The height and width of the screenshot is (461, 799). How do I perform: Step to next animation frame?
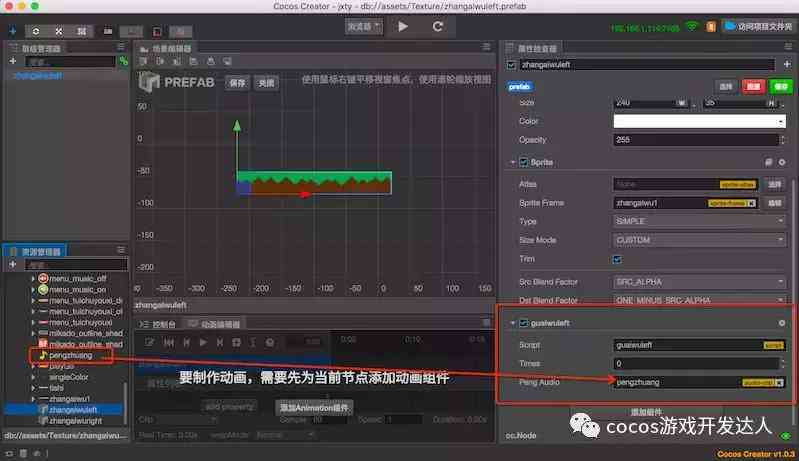(x=220, y=343)
